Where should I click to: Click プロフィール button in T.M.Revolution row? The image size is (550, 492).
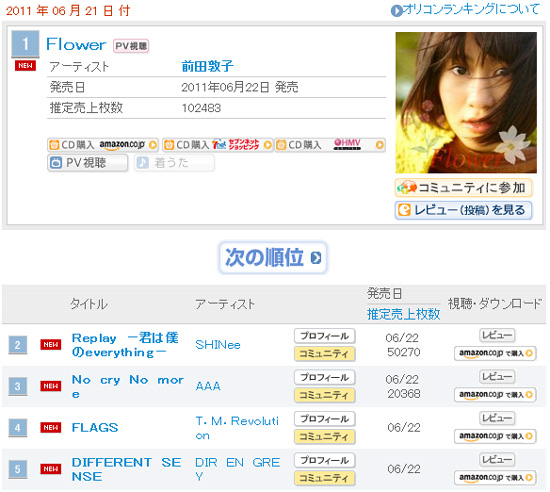tap(325, 419)
